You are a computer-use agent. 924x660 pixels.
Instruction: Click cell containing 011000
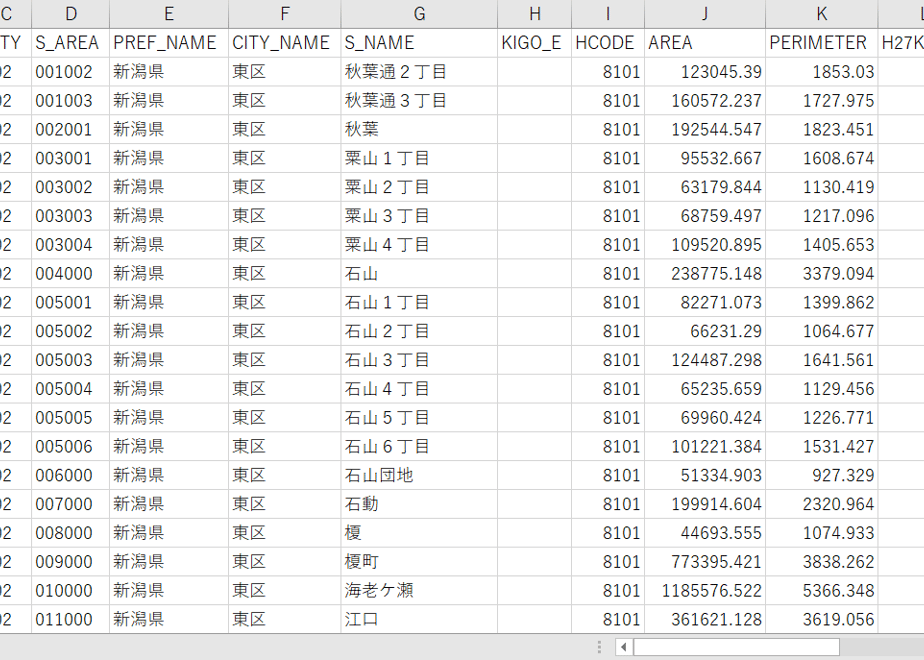coord(71,620)
